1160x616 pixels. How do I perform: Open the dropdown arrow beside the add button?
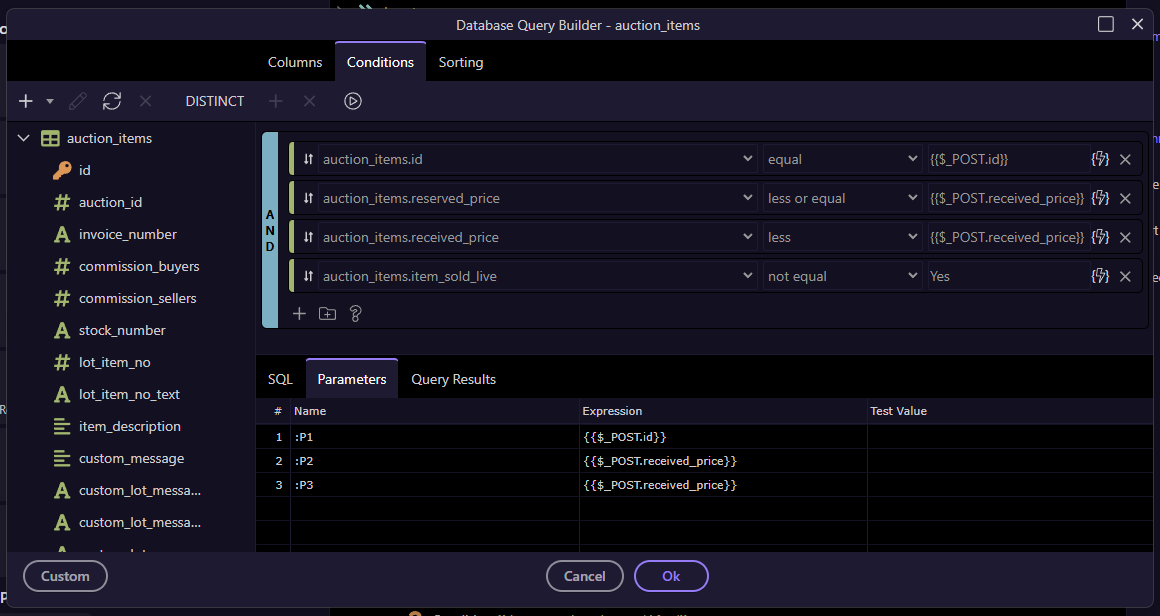[x=50, y=101]
